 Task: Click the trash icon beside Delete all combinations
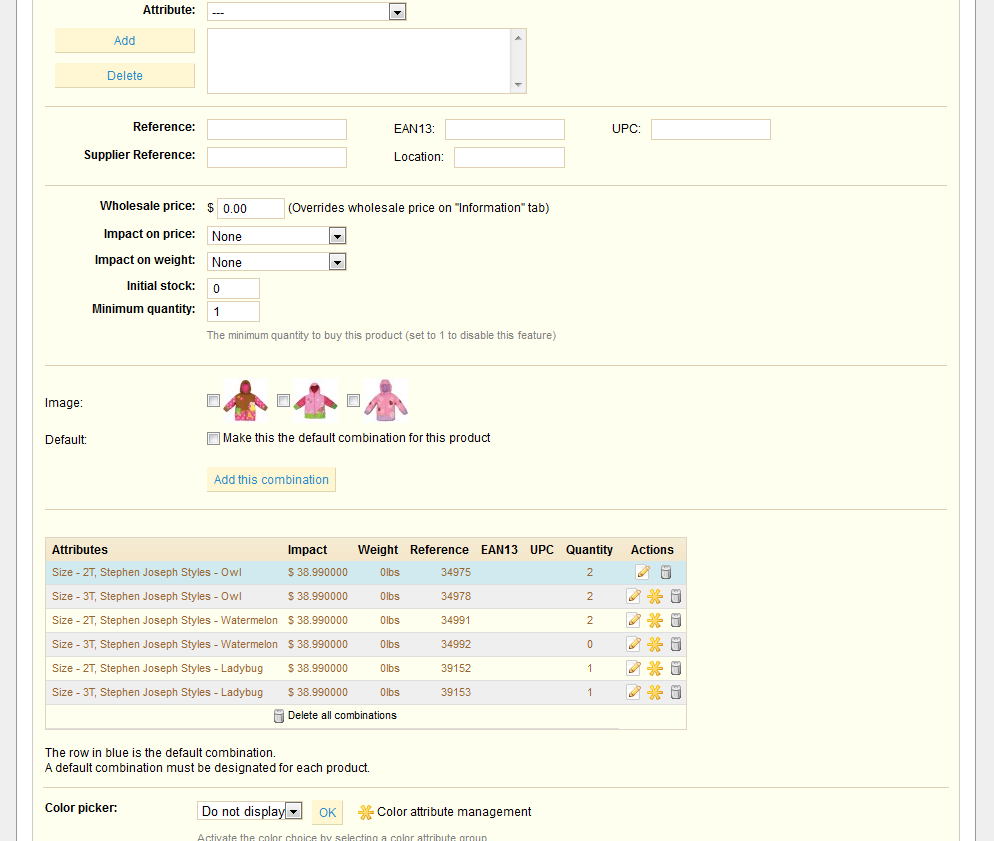(279, 716)
